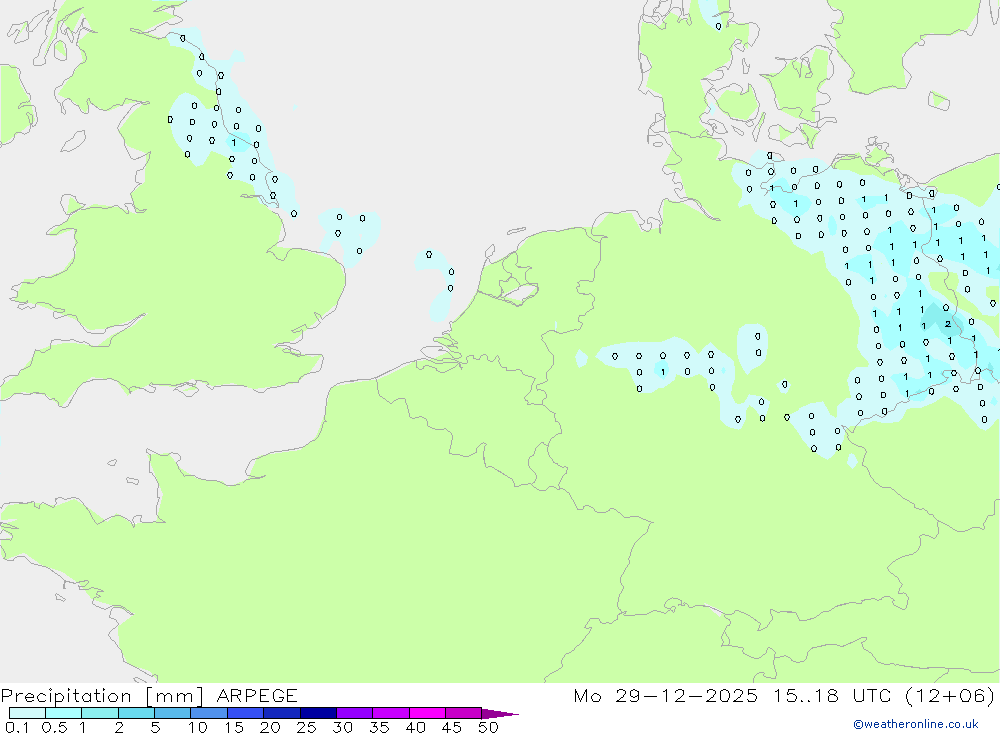Open the weatheronline.co.uk link
Screen dimensions: 1000x733
click(x=916, y=724)
